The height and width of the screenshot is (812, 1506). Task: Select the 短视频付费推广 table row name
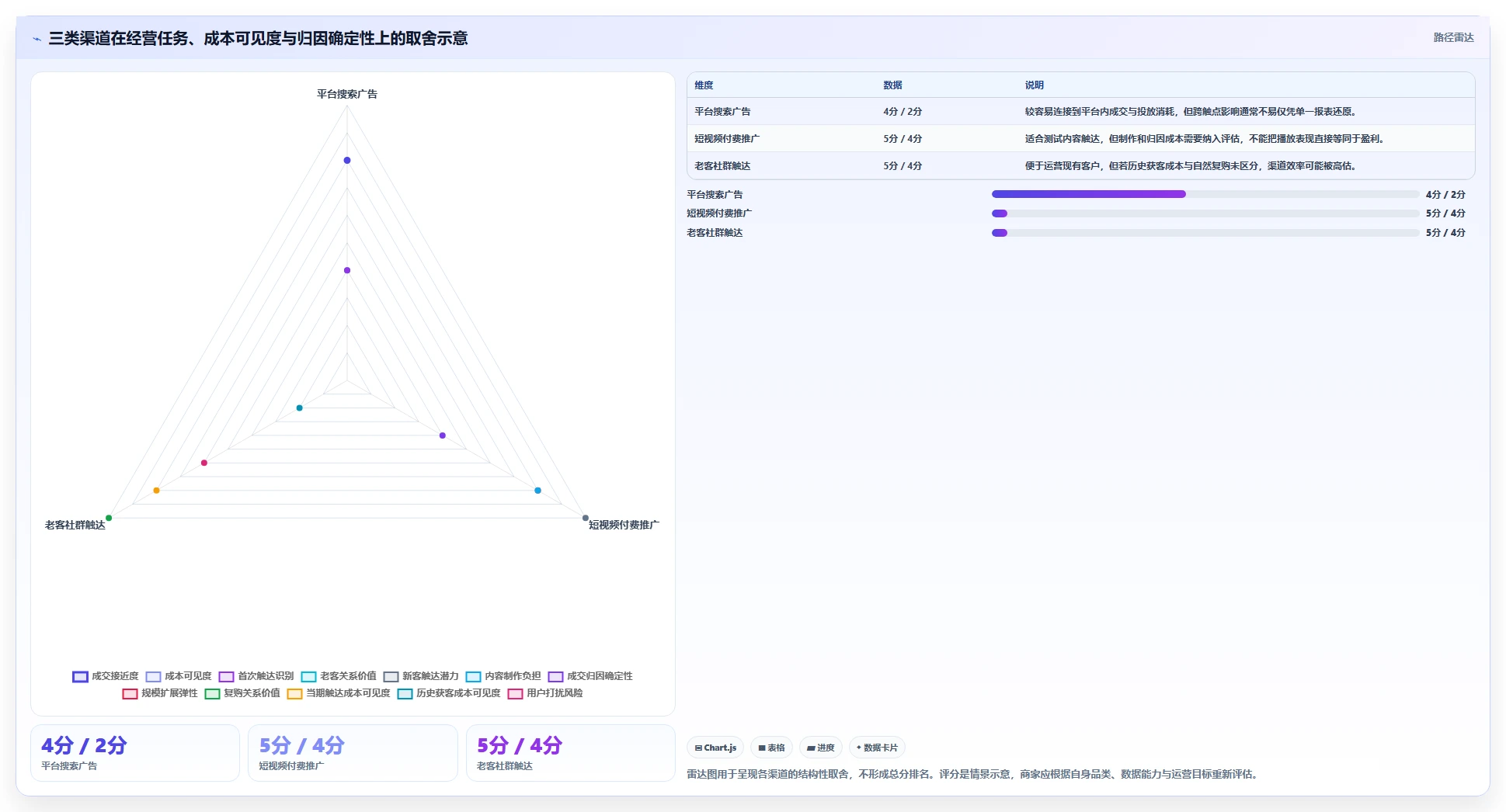(x=727, y=139)
